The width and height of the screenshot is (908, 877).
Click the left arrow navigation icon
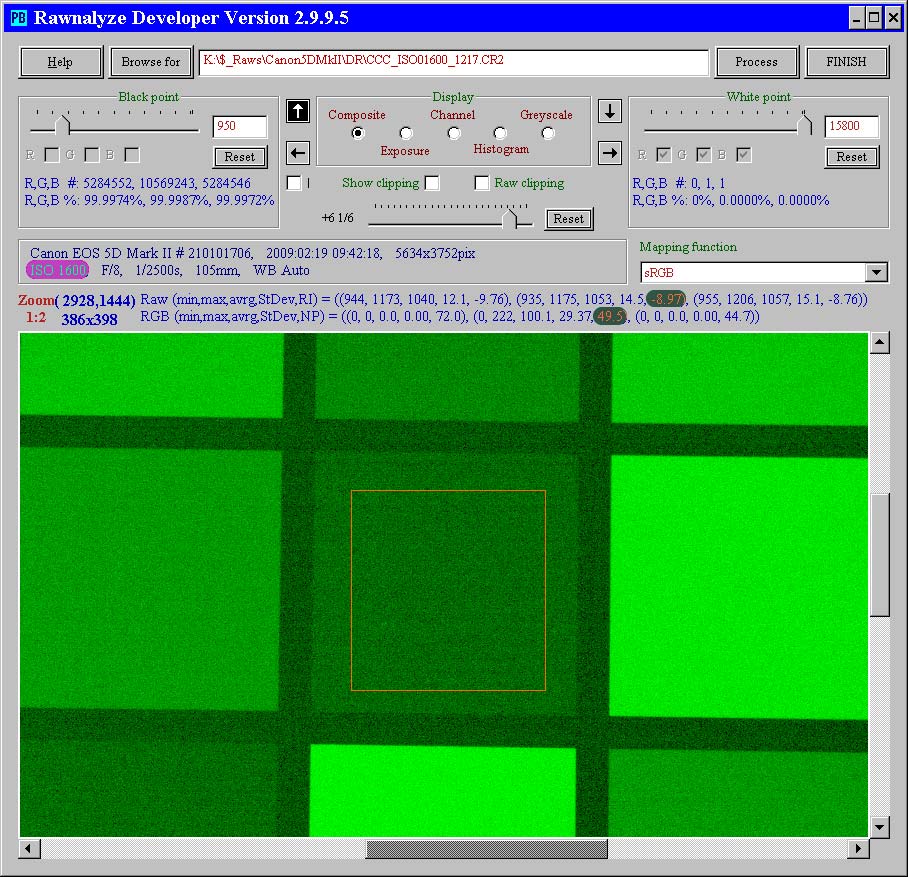pyautogui.click(x=297, y=153)
